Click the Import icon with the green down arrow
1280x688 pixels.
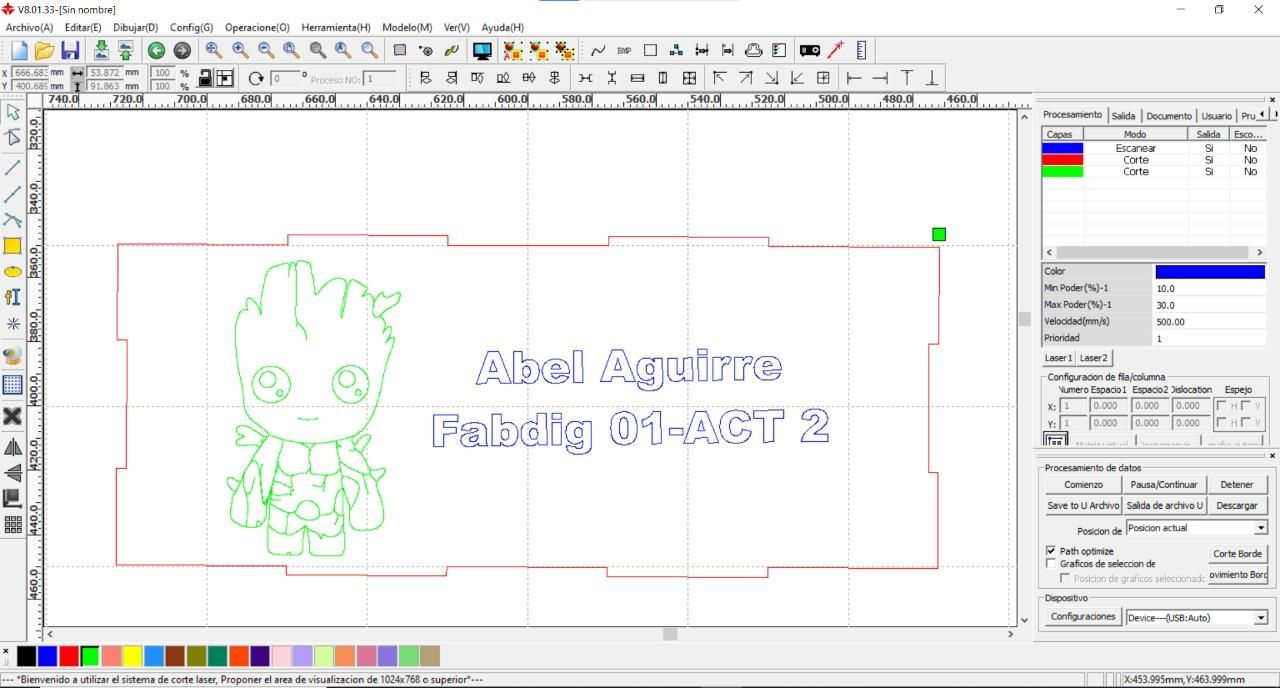[101, 50]
